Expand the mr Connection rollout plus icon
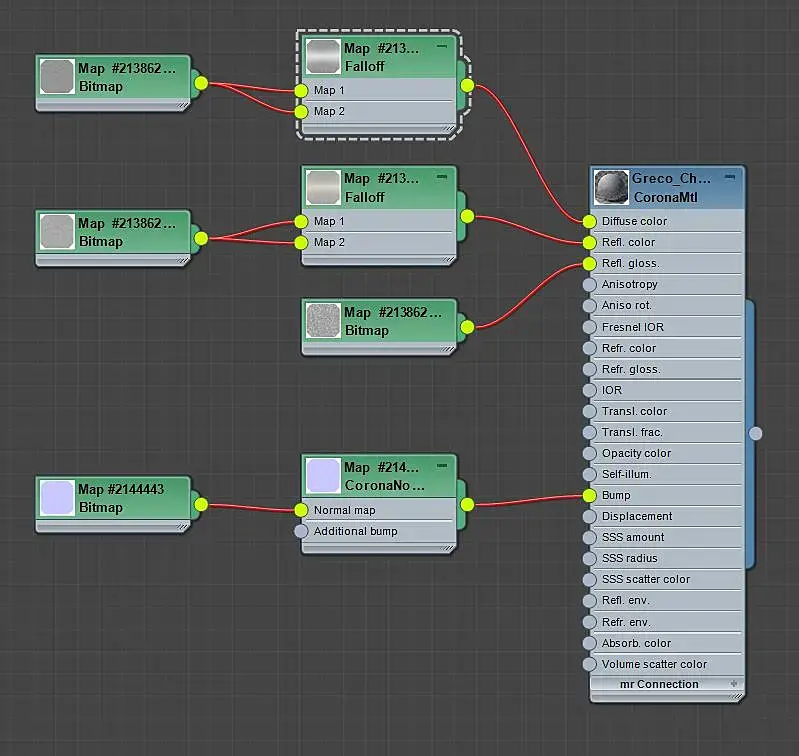Image resolution: width=799 pixels, height=756 pixels. (733, 684)
